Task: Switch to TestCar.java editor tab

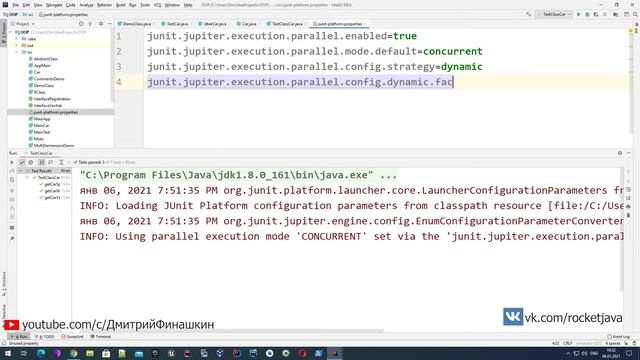Action: 177,24
